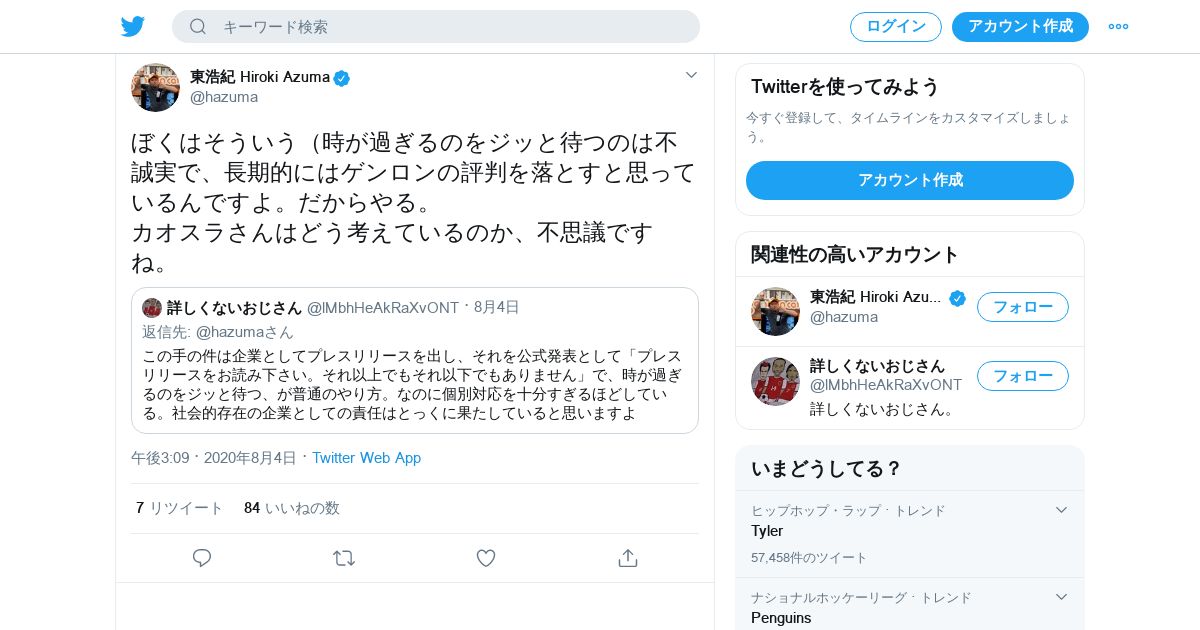1200x630 pixels.
Task: Click header アカウント作成 button
Action: tap(1020, 27)
